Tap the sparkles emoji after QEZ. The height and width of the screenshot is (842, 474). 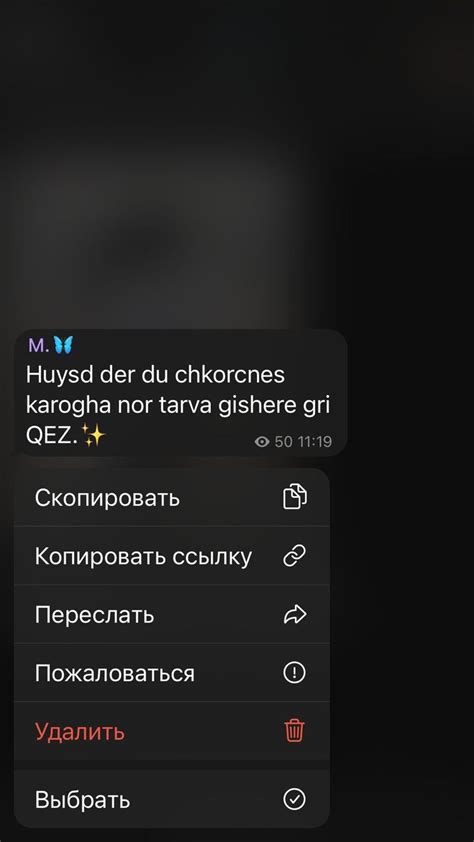coord(93,435)
